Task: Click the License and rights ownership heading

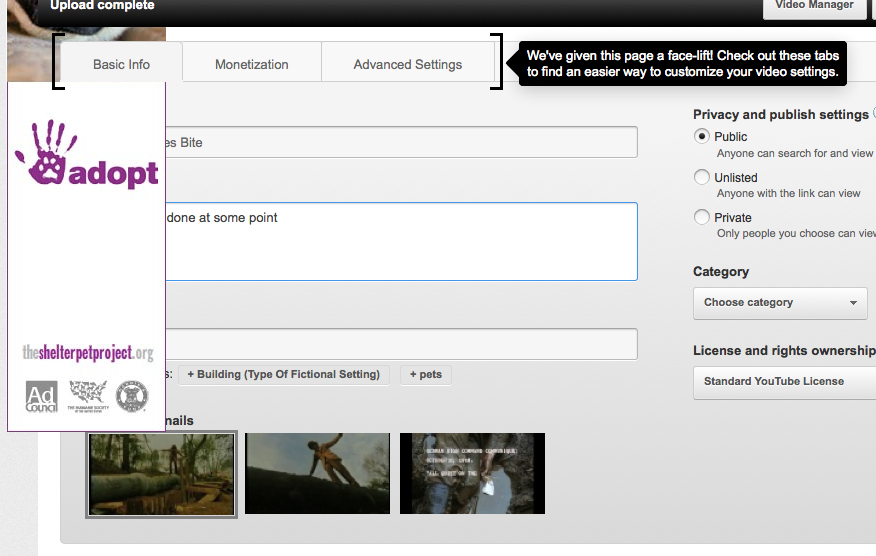Action: pyautogui.click(x=784, y=350)
